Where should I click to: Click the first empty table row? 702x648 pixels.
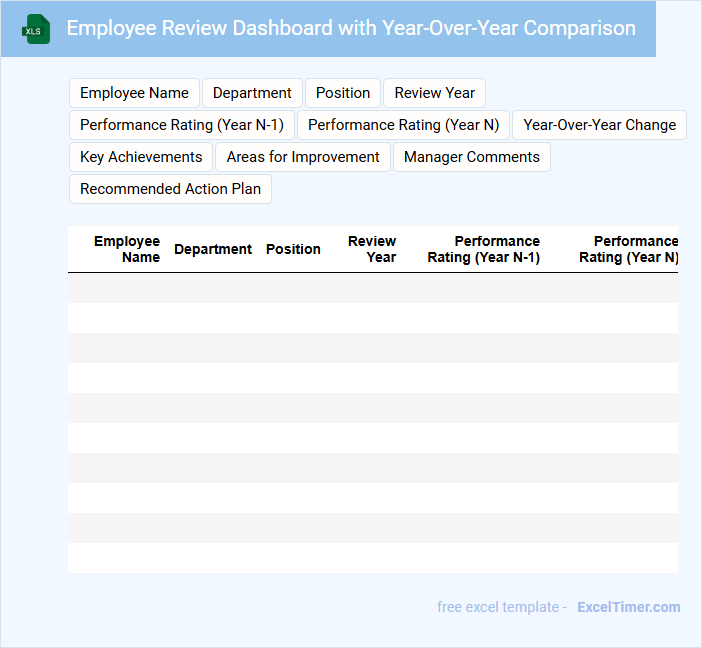[372, 288]
